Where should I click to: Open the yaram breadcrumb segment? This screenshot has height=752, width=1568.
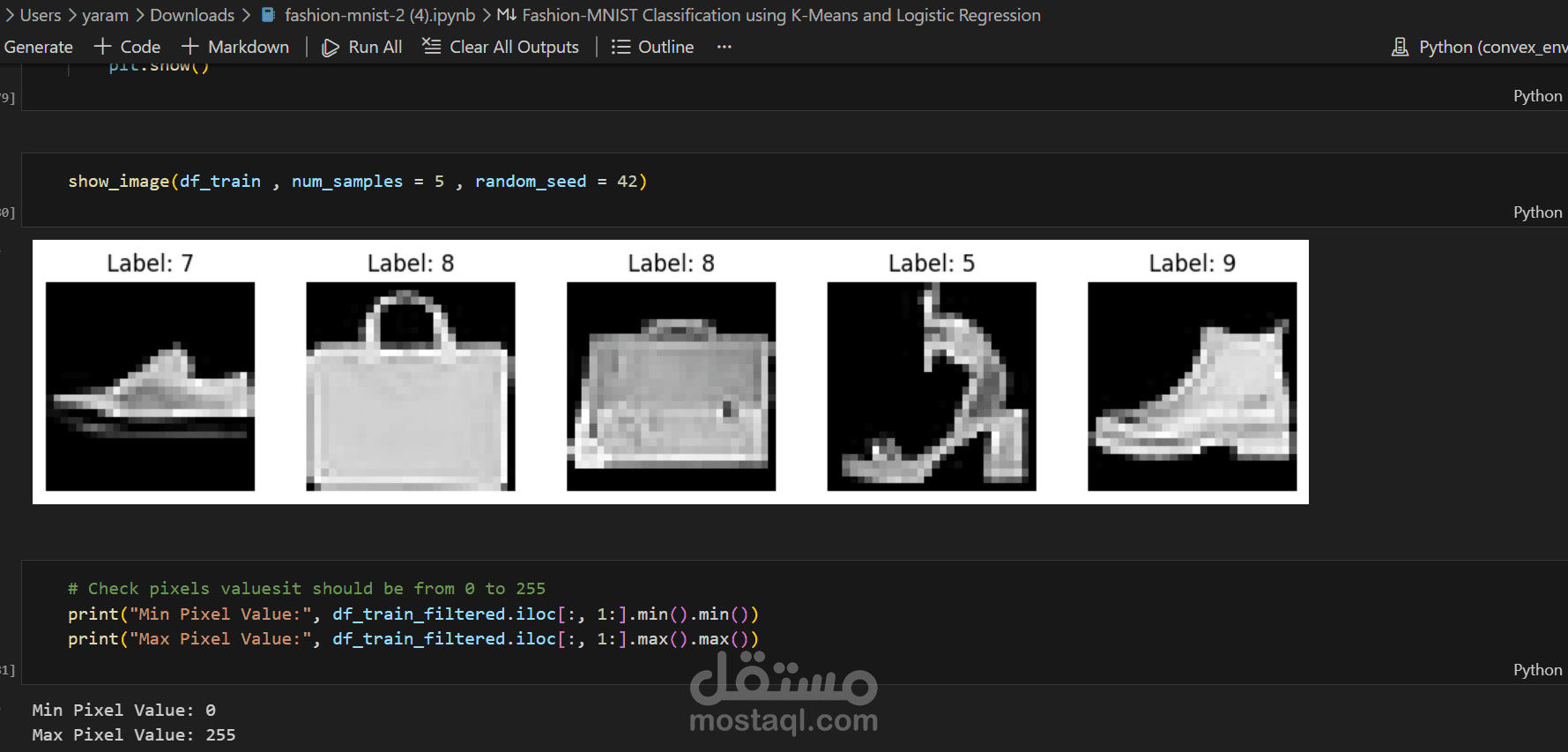pos(105,15)
